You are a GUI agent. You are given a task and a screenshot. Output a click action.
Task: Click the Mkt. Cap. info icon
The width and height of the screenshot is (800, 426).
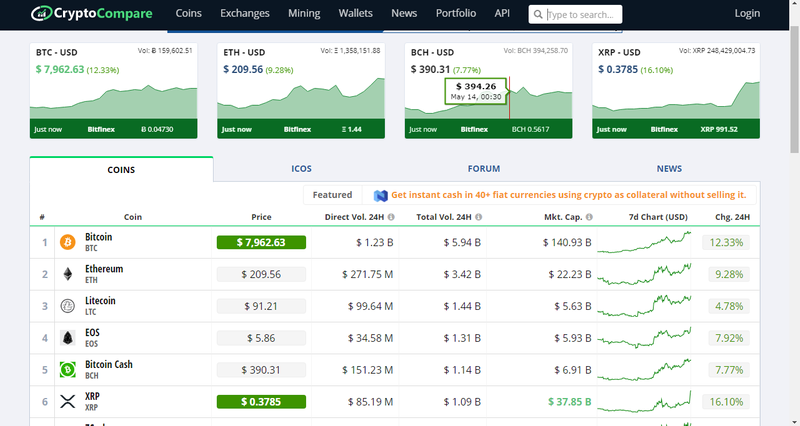[x=589, y=217]
